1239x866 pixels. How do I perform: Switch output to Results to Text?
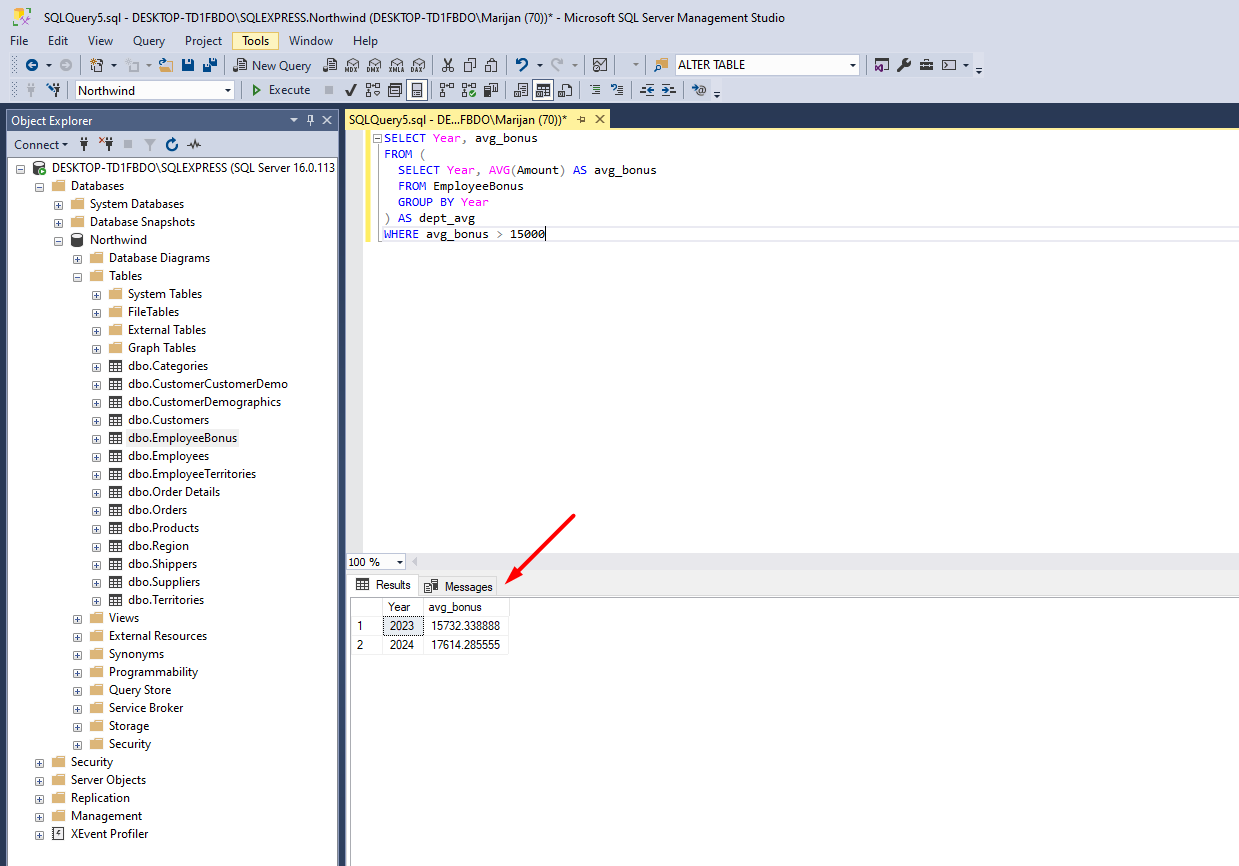tap(521, 90)
